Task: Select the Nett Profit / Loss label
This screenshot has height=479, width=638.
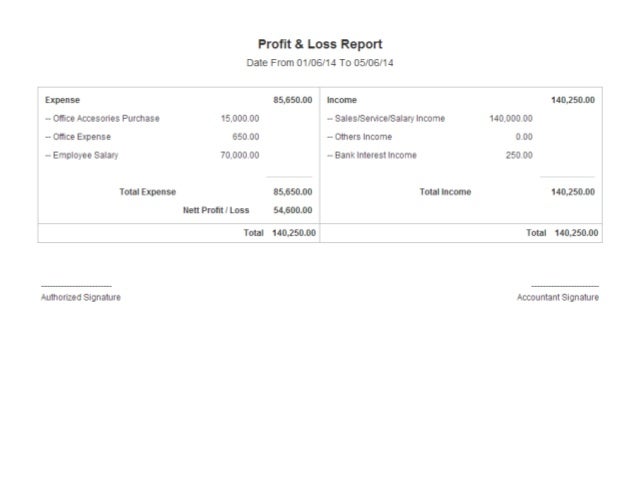Action: click(x=216, y=210)
